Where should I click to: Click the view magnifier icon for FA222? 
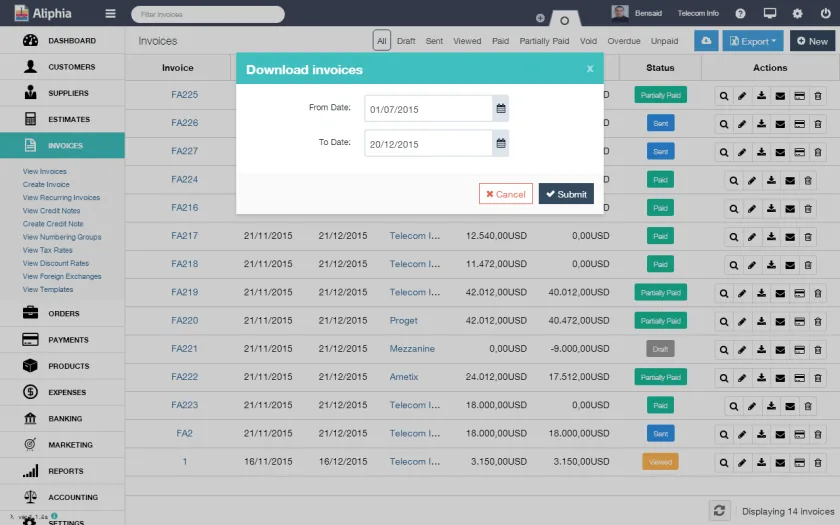[724, 378]
